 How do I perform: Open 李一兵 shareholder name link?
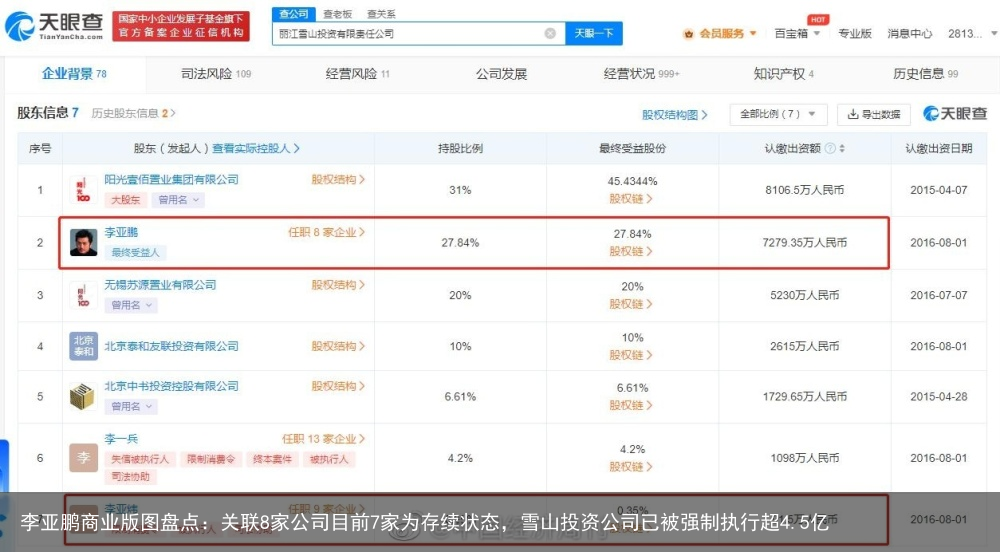(x=121, y=439)
